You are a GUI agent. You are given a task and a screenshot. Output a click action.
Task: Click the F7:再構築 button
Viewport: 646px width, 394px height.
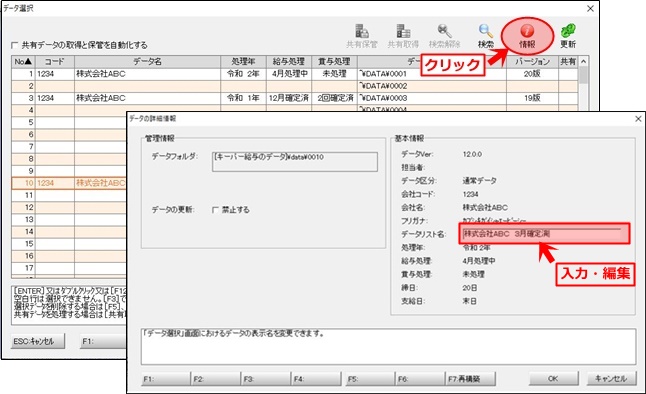pos(471,379)
